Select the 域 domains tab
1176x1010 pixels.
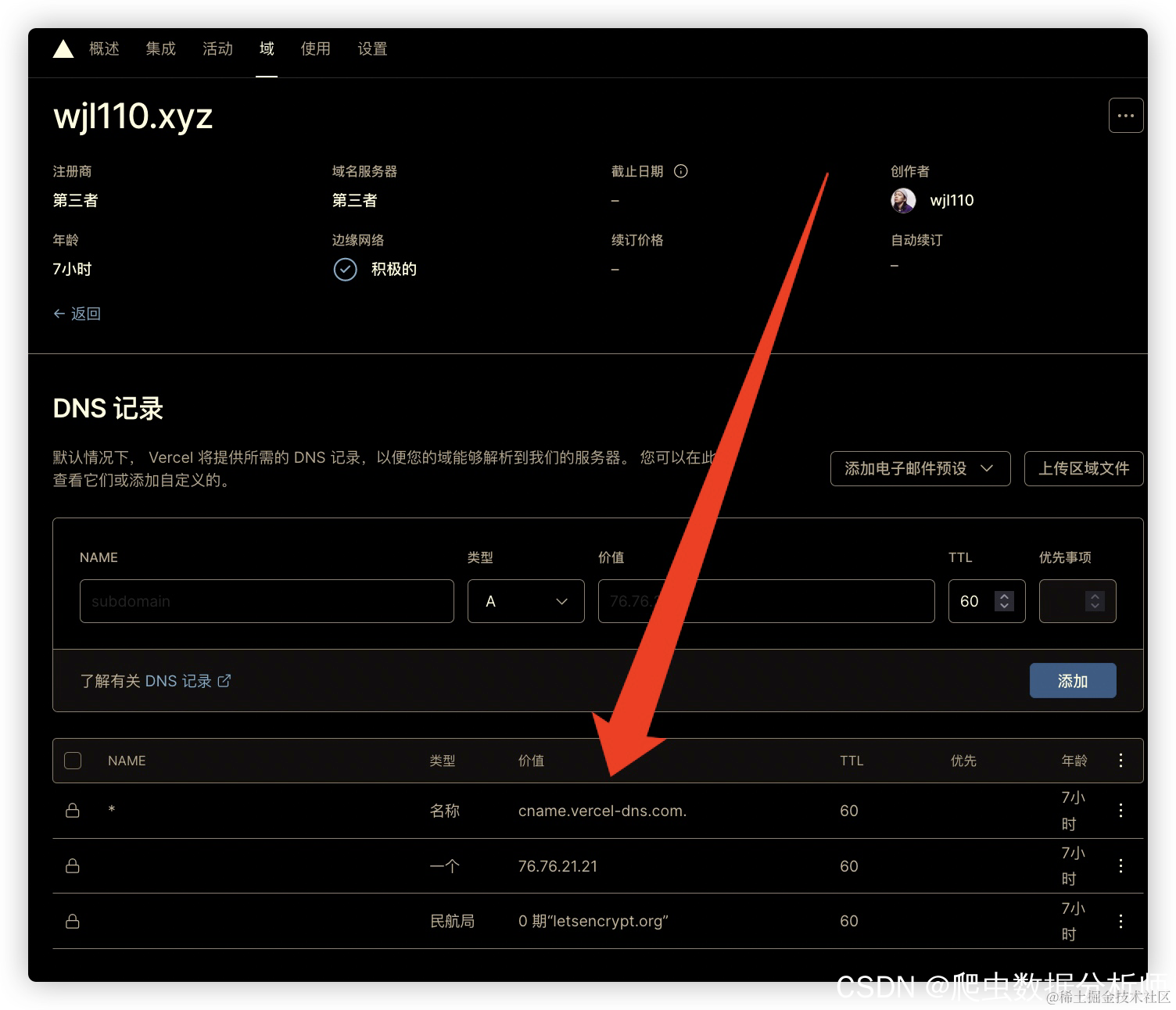[267, 48]
